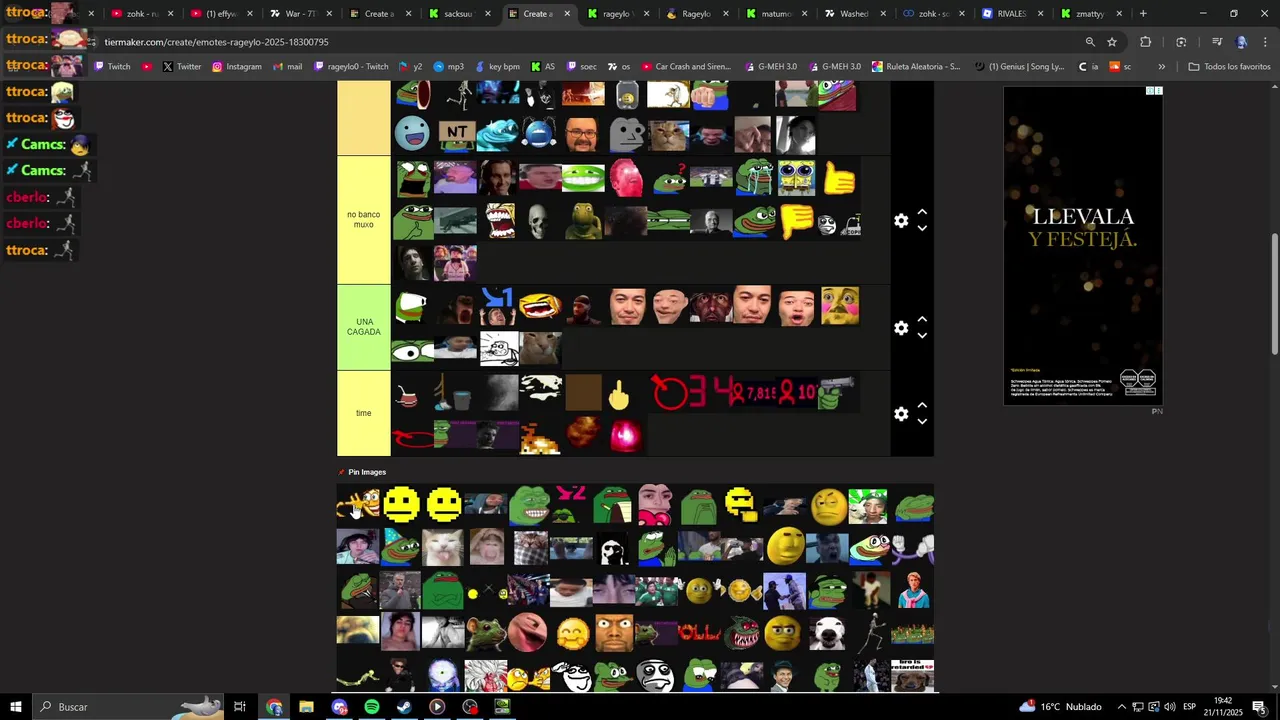Image resolution: width=1280 pixels, height=720 pixels.
Task: Select the 'bro is retarded' dog emote
Action: 913,675
